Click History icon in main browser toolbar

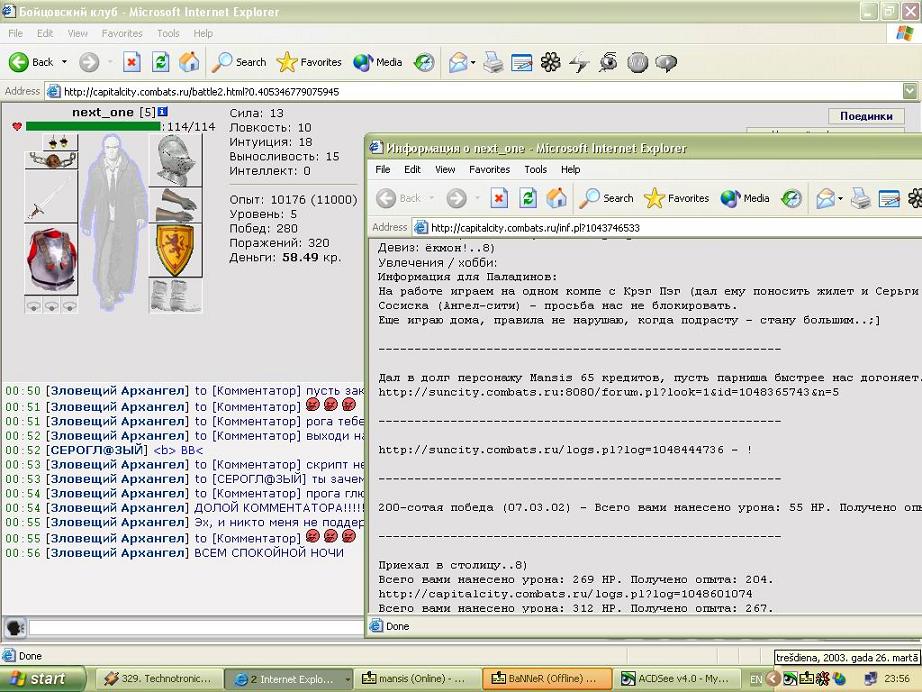[424, 62]
